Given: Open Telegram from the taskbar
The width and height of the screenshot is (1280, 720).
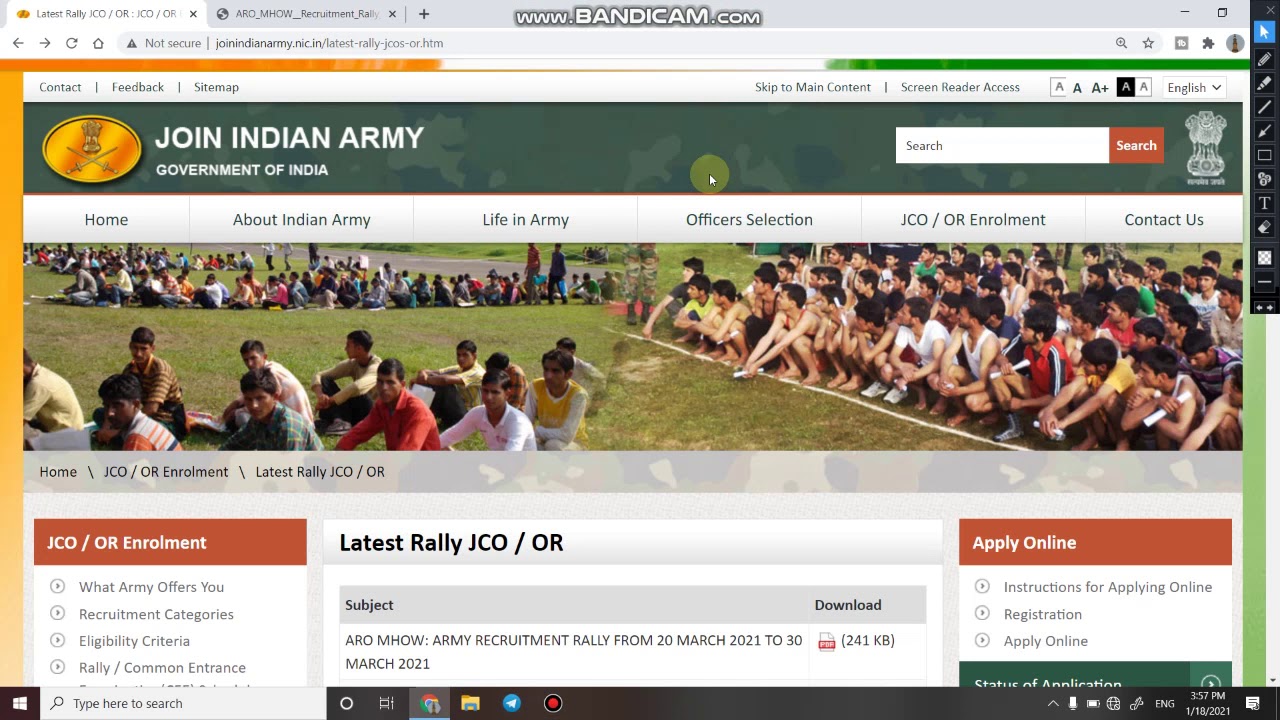Looking at the screenshot, I should coord(512,703).
